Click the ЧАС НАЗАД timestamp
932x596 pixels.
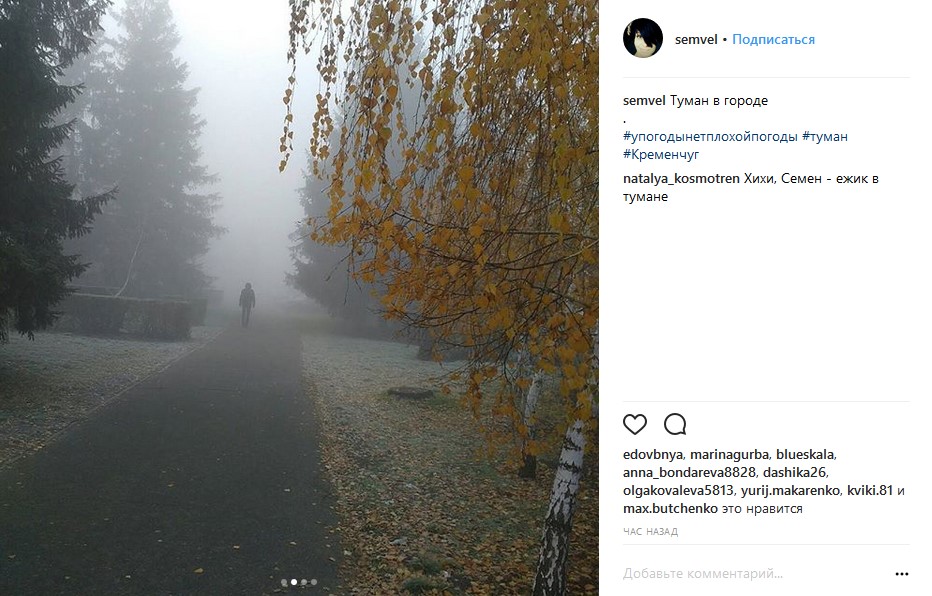point(650,531)
